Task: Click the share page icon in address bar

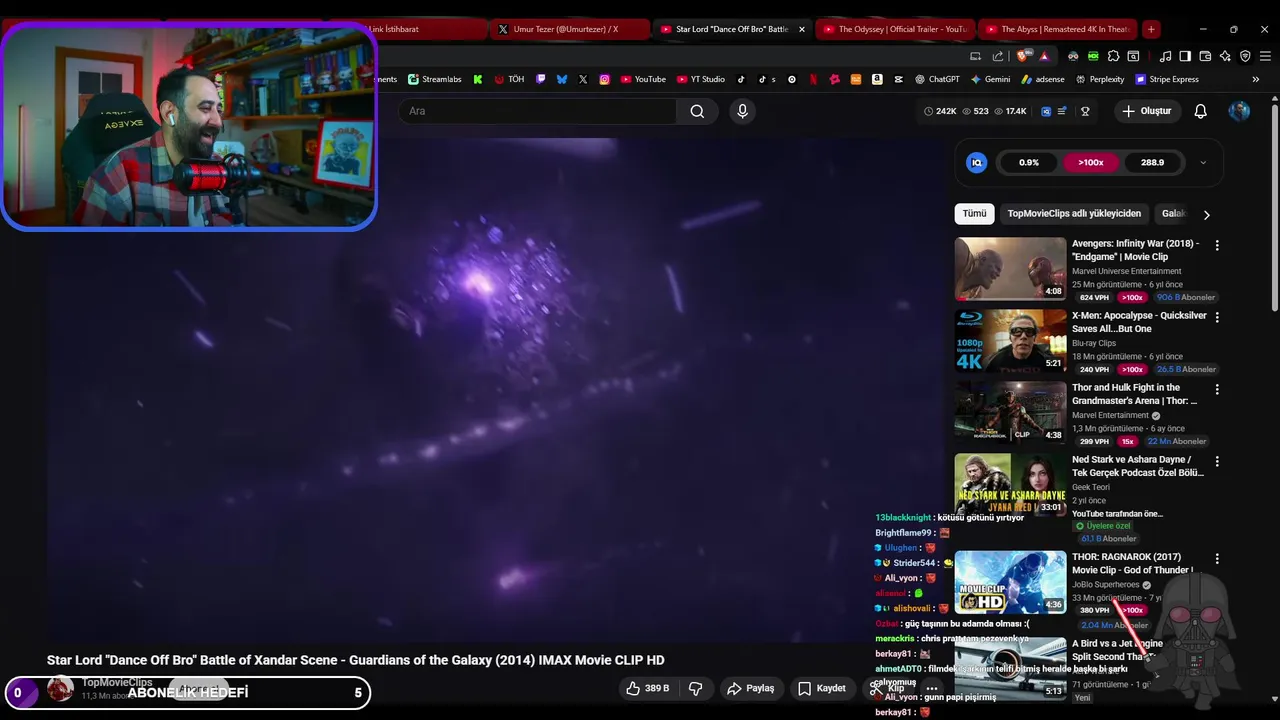Action: pos(998,56)
